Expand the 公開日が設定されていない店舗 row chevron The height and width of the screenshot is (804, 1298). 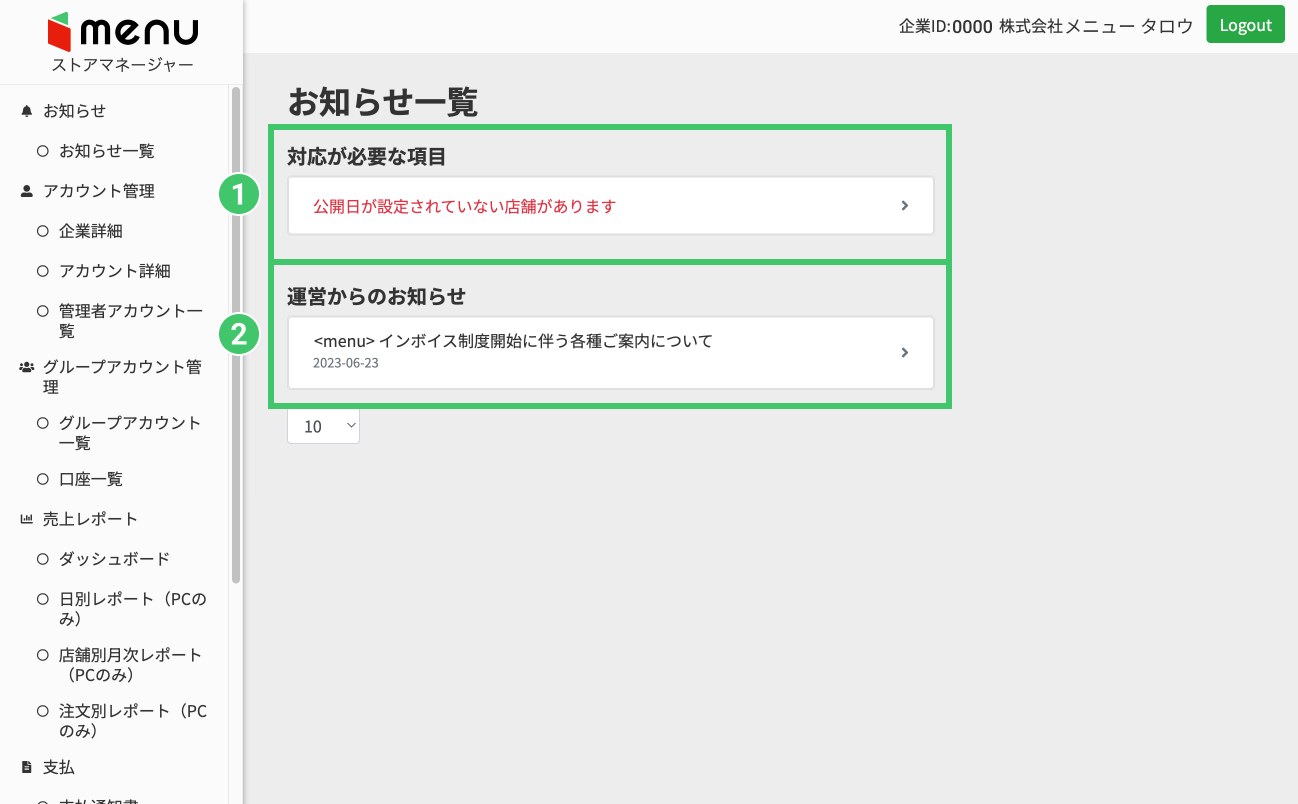pos(904,206)
